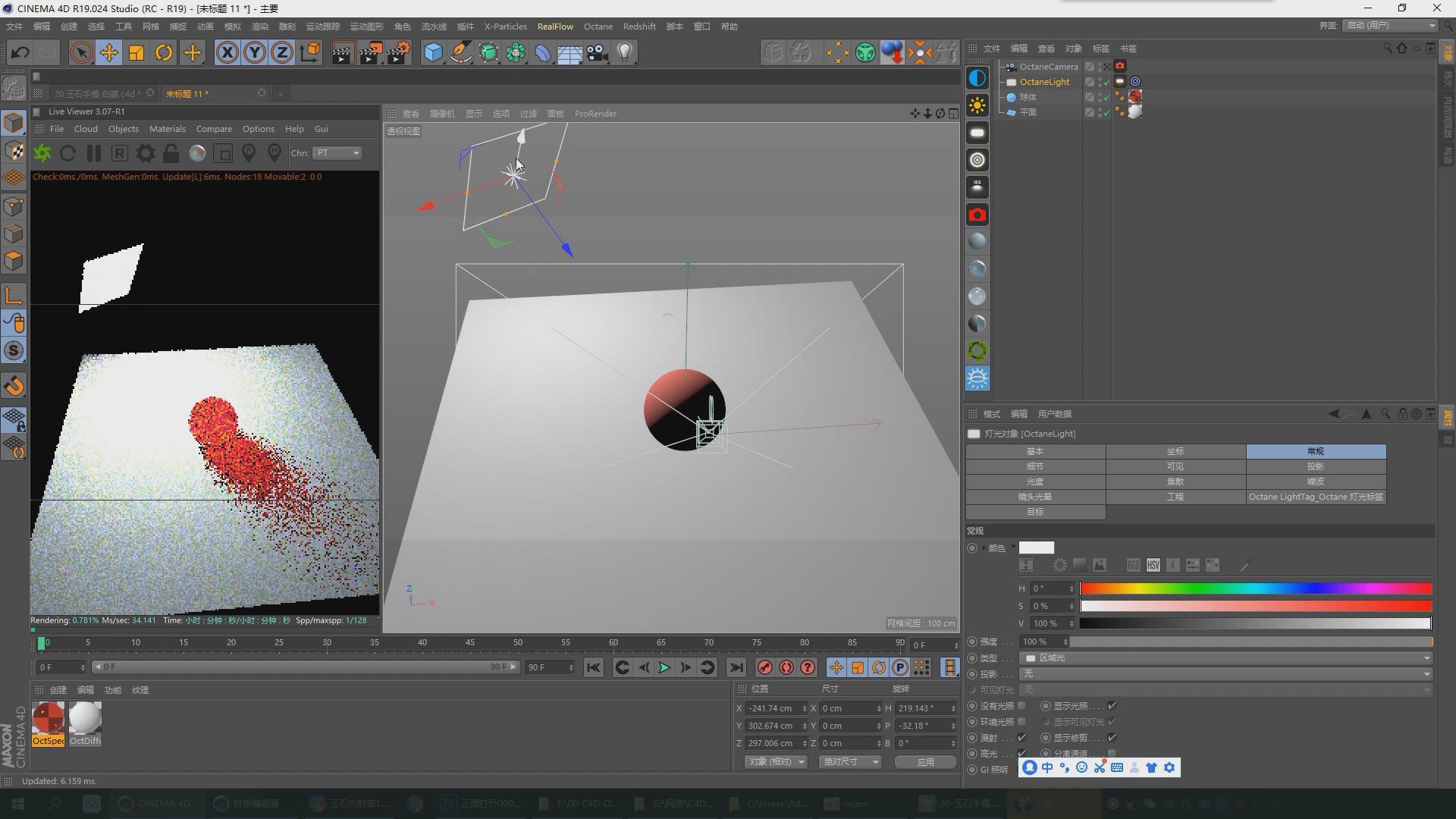
Task: Toggle clay mode sphere icon
Action: tap(197, 153)
